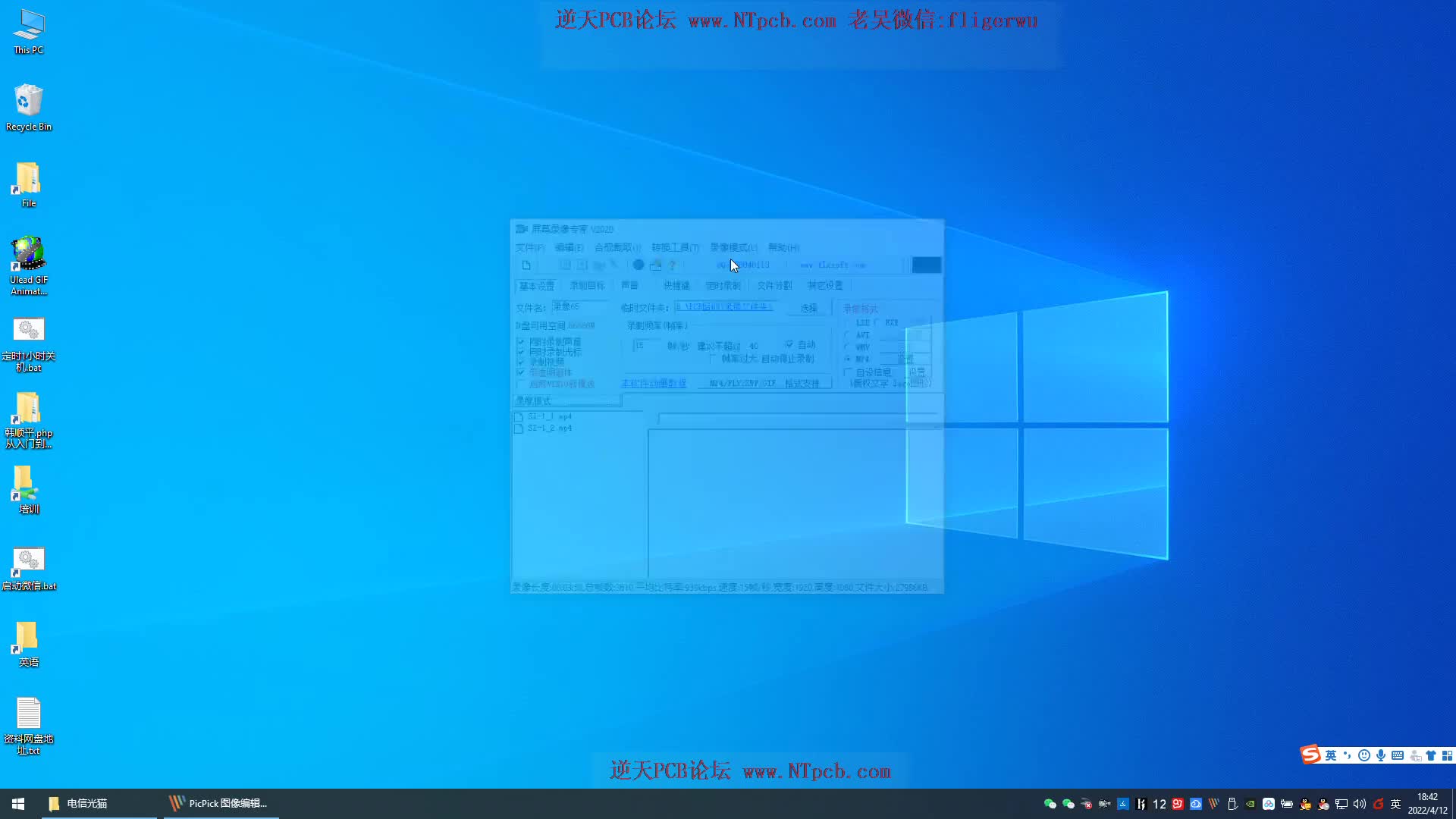Open temp folder path link

coord(724,307)
